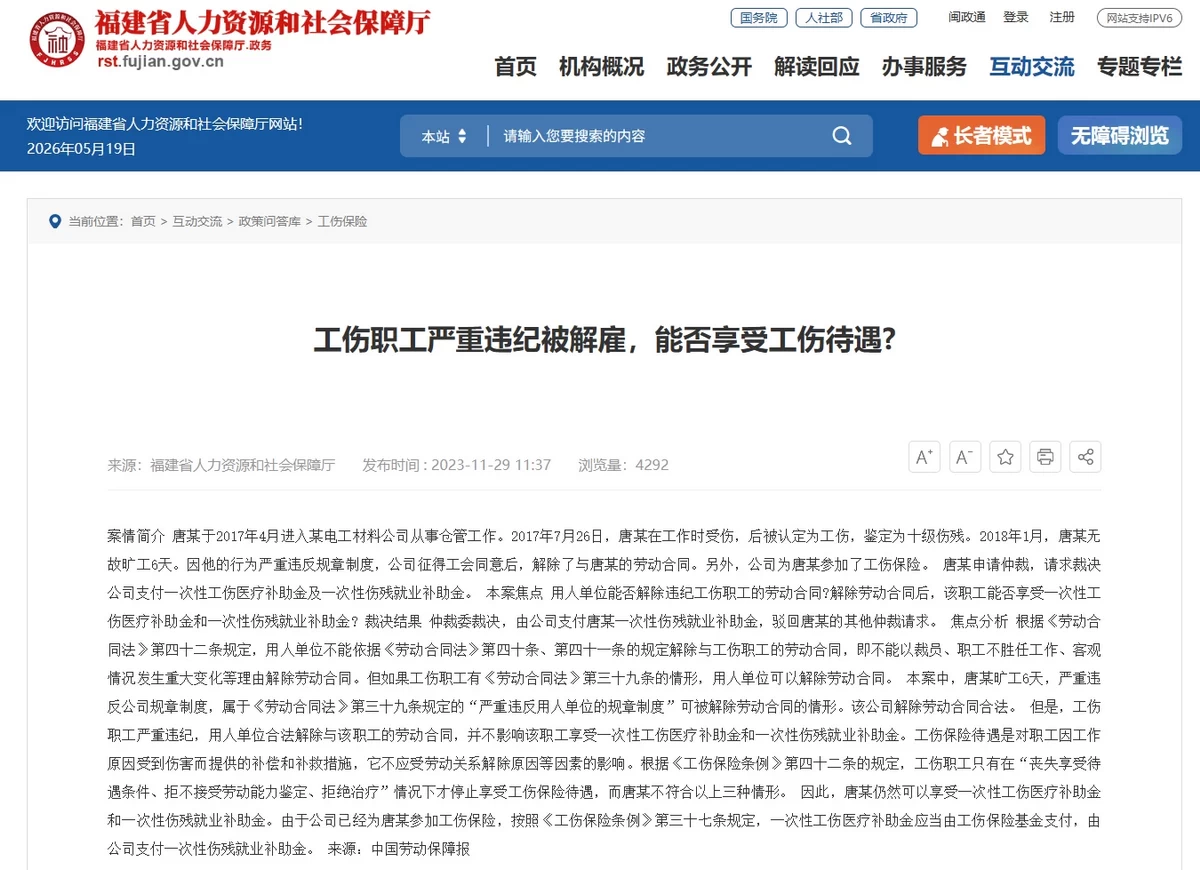Open the 登录 login link
Image resolution: width=1200 pixels, height=870 pixels.
pos(1016,17)
